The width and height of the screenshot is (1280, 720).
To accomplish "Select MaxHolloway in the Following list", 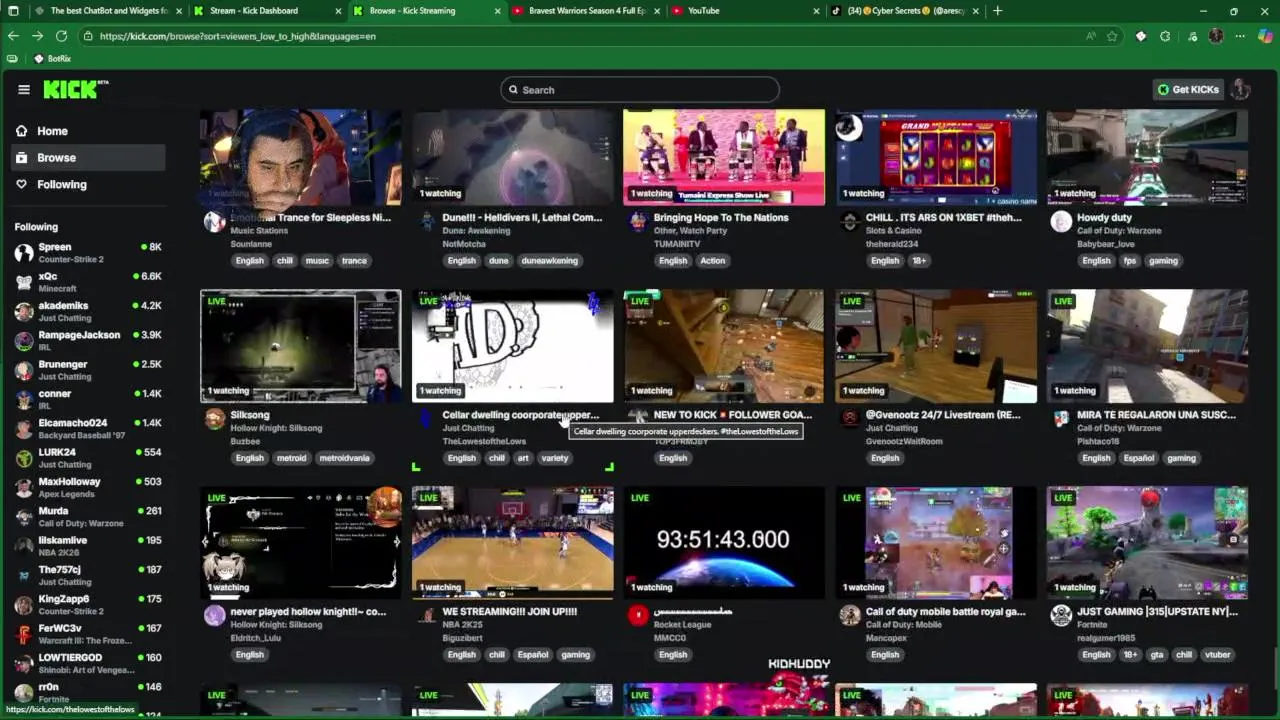I will pos(88,487).
